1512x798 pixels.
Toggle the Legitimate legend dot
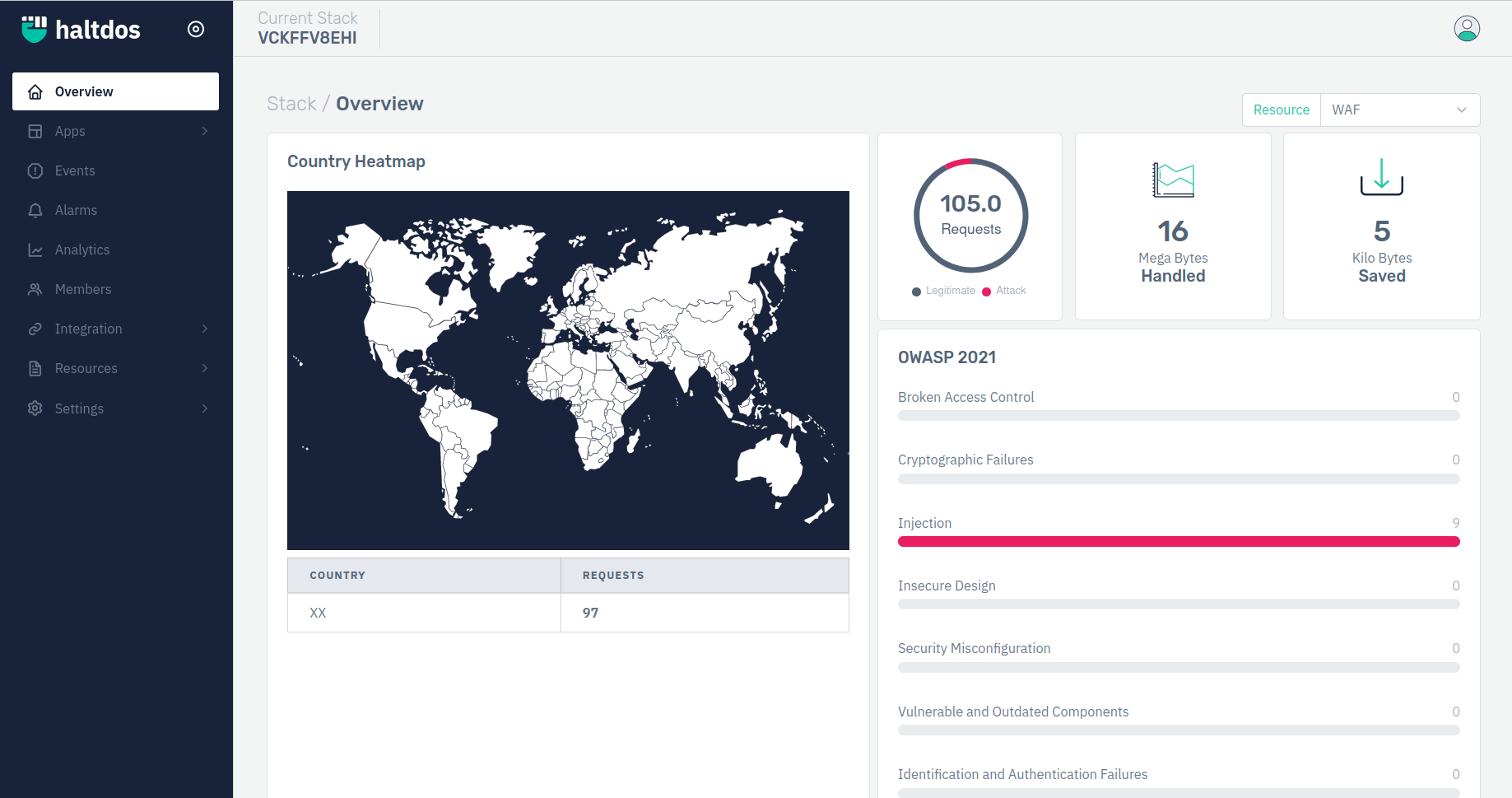click(916, 292)
